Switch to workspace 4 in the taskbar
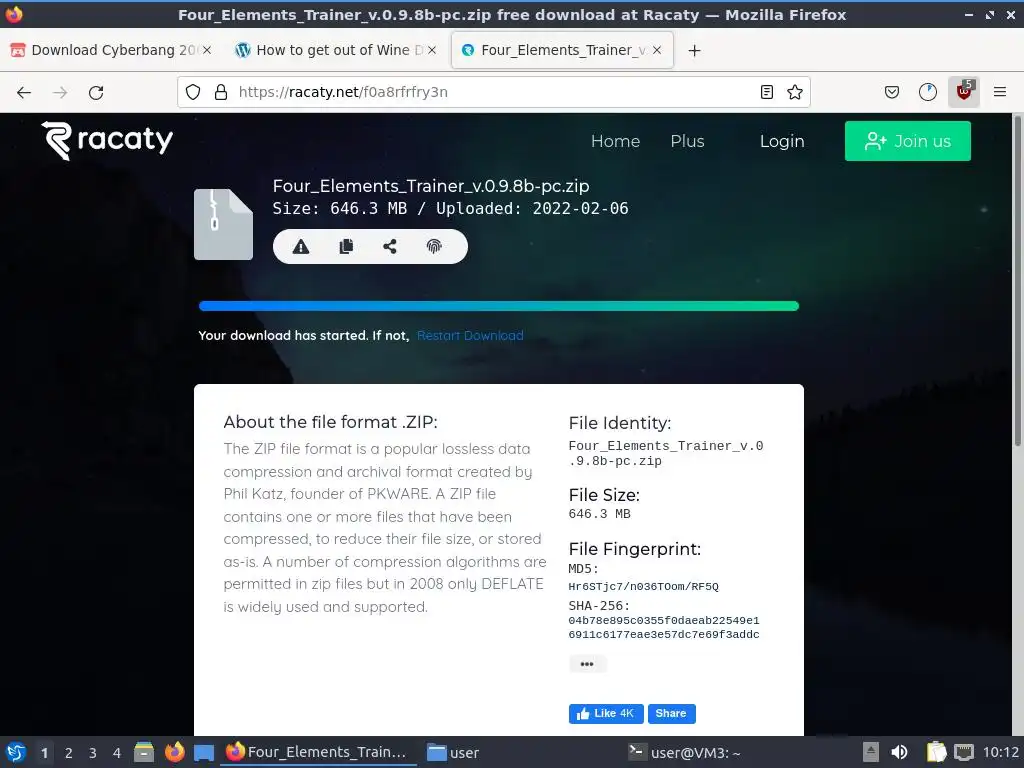The height and width of the screenshot is (768, 1024). [117, 753]
